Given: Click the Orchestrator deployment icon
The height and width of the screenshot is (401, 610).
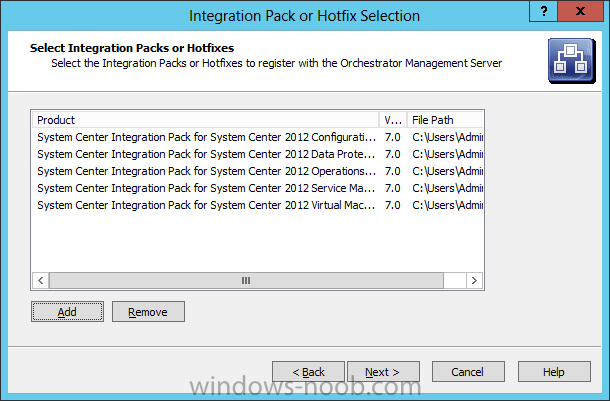Looking at the screenshot, I should [571, 61].
